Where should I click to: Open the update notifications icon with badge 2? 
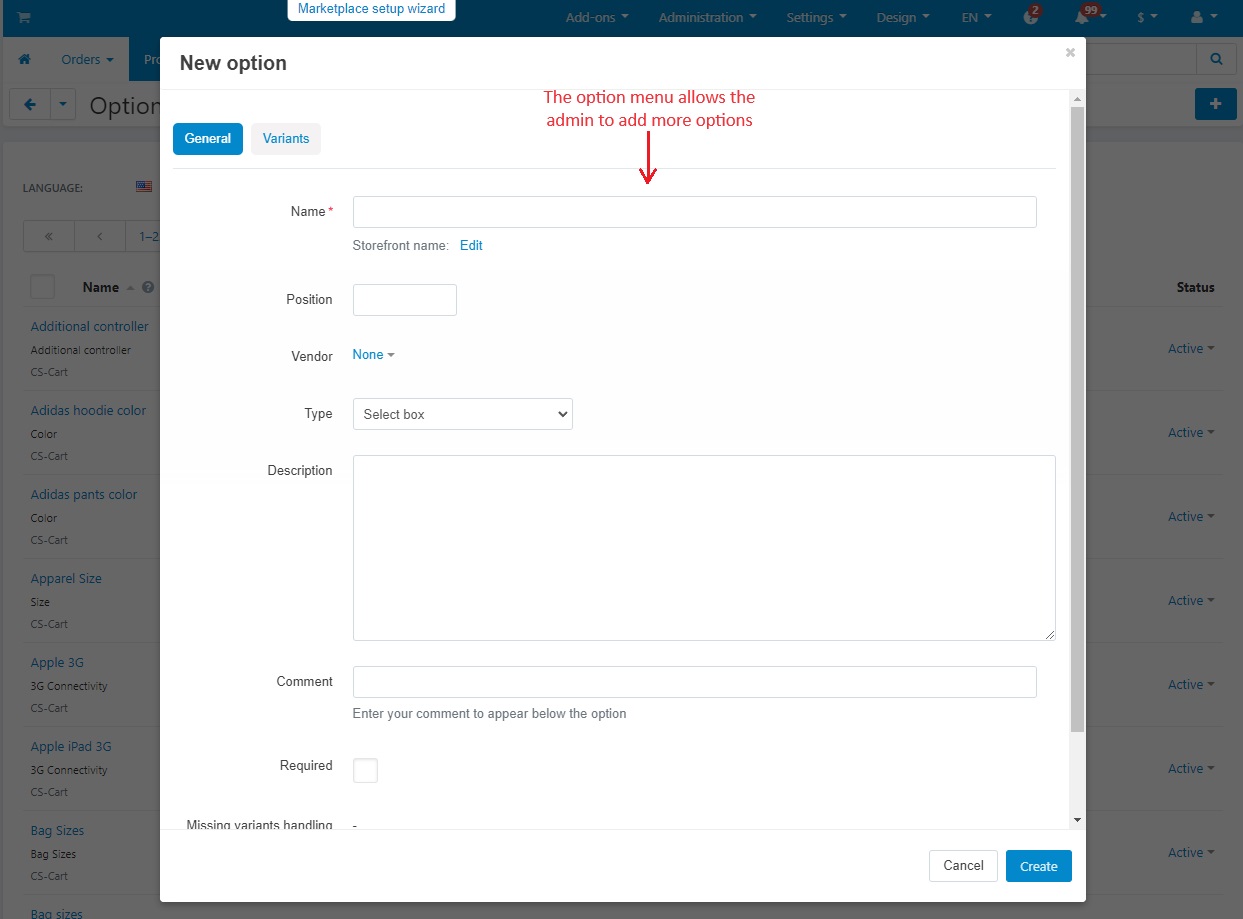[x=1031, y=16]
